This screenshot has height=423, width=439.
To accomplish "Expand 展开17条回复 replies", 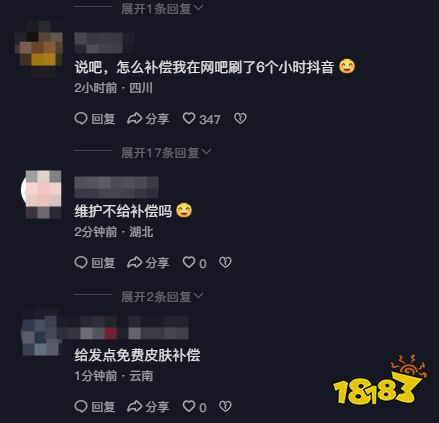I will tap(166, 153).
